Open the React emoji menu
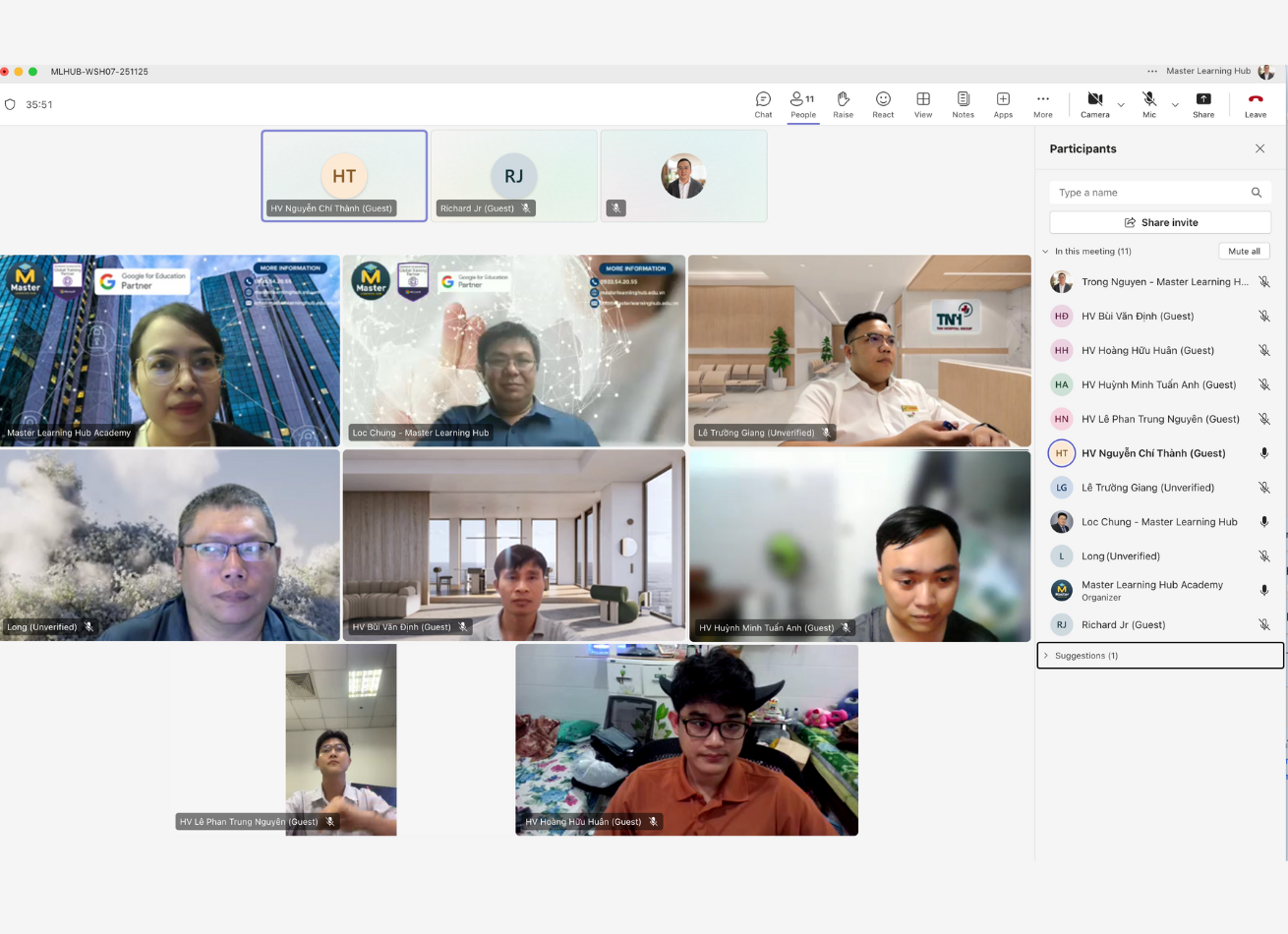This screenshot has height=934, width=1288. click(x=883, y=104)
